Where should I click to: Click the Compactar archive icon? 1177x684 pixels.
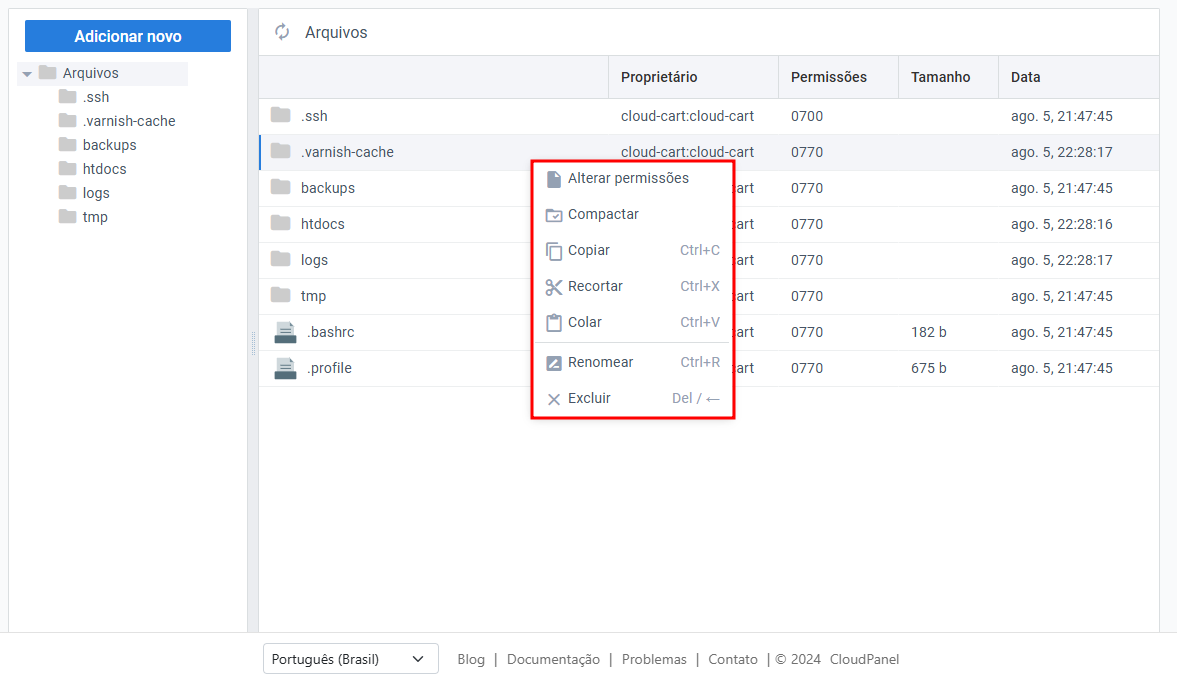[554, 215]
